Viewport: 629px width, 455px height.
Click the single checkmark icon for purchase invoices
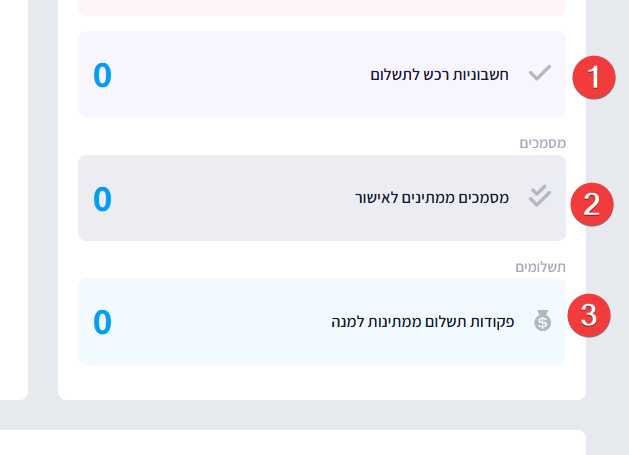(x=540, y=73)
